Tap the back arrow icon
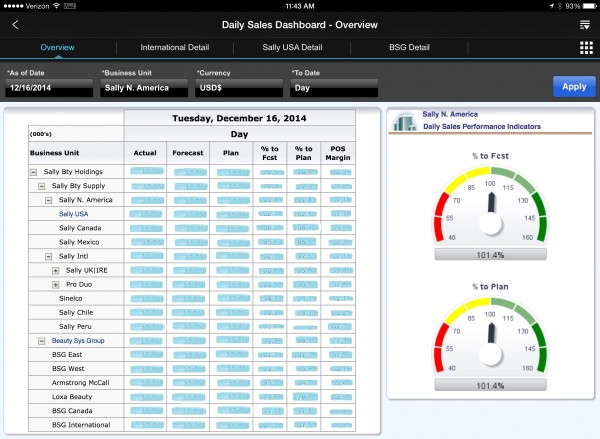Screen dimensions: 600x439 pos(15,25)
